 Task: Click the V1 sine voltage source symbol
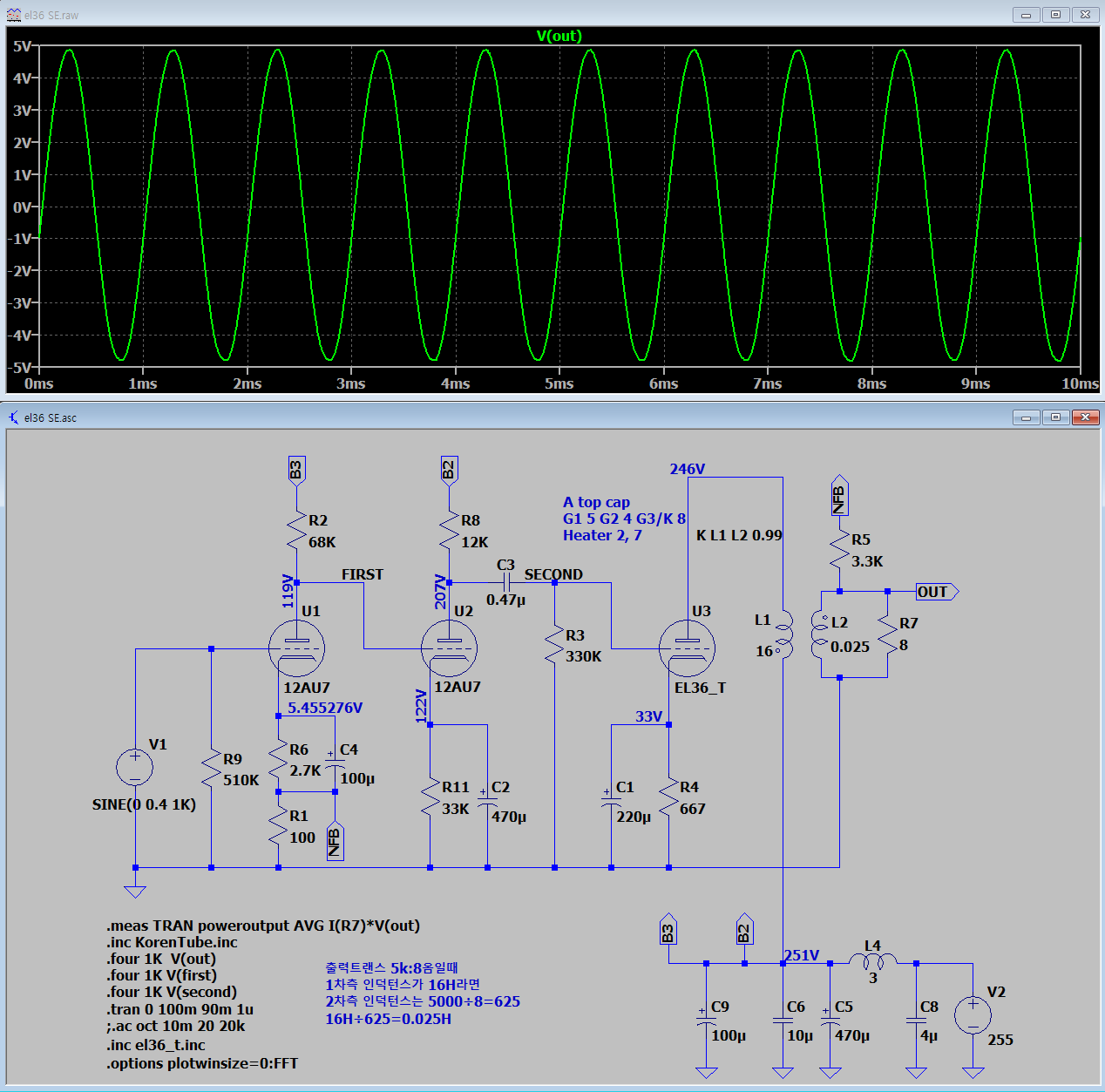coord(135,767)
